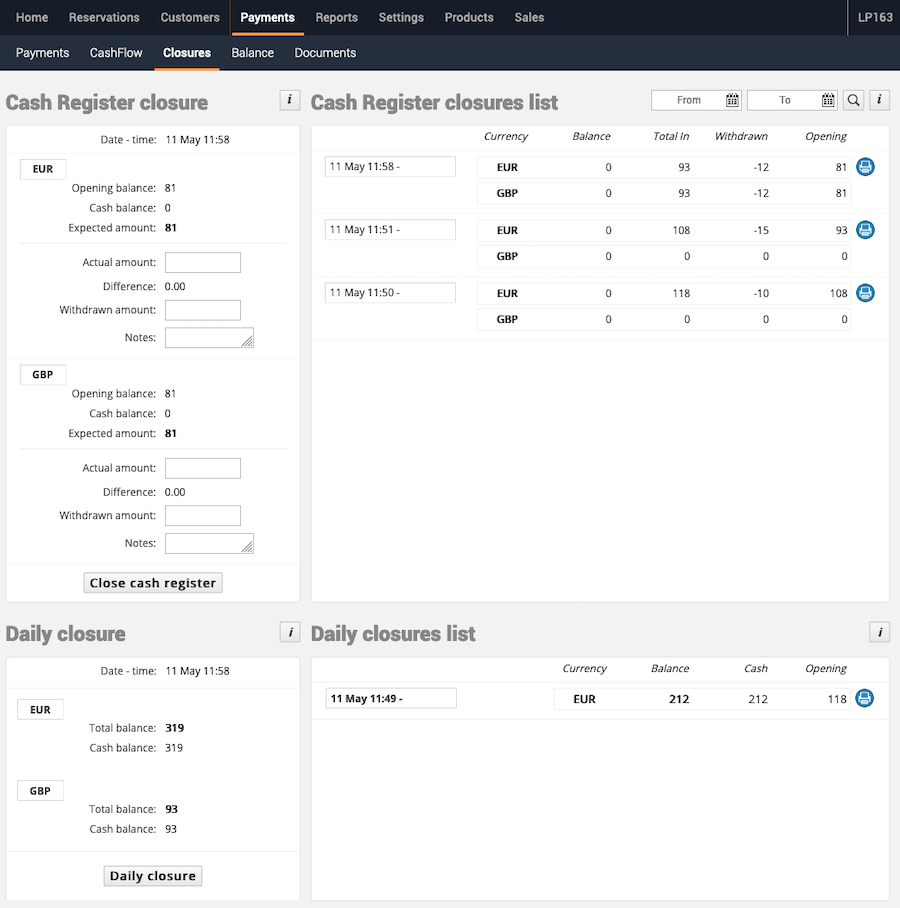Switch to the Payments sub-tab
The width and height of the screenshot is (900, 908).
click(42, 53)
